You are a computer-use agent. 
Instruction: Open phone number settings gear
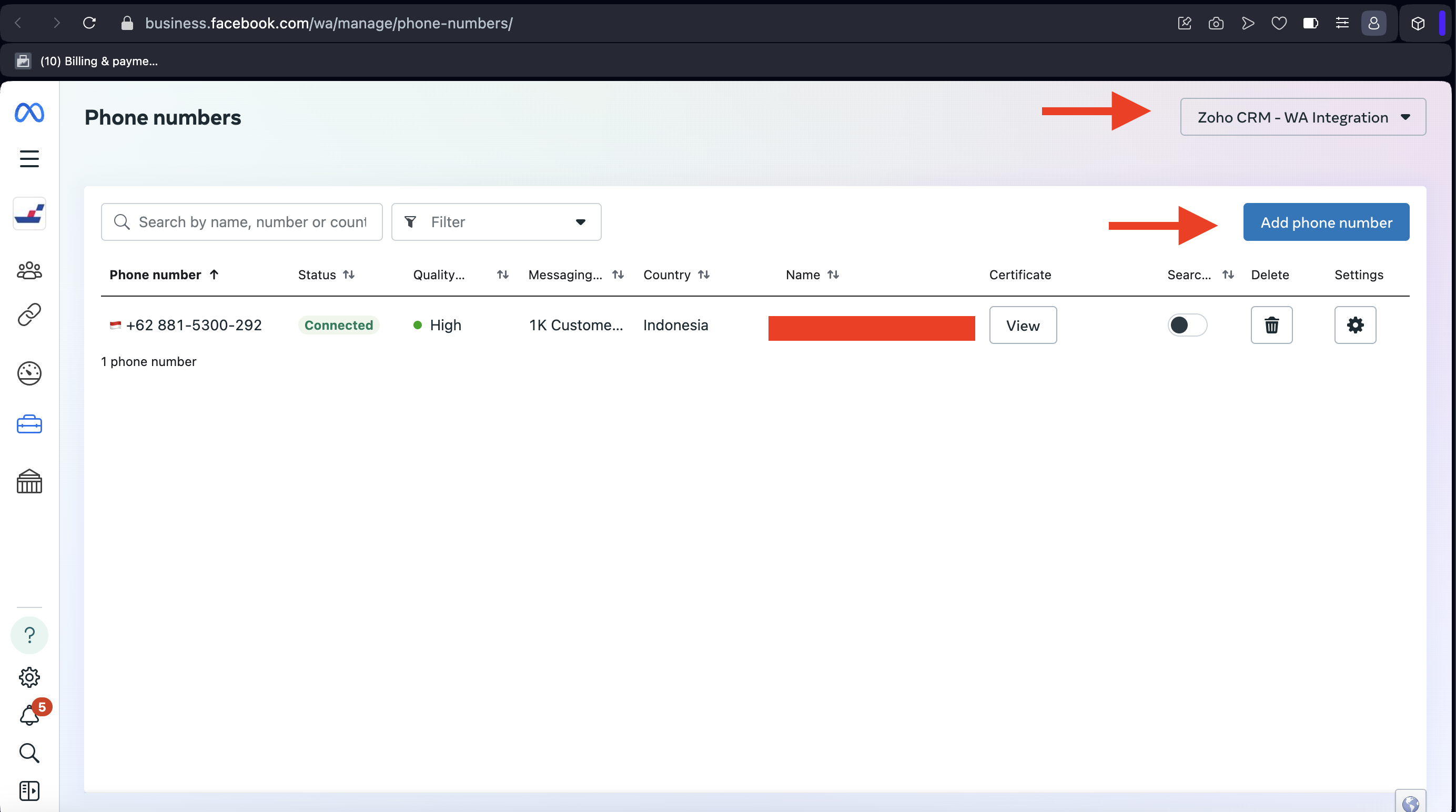tap(1355, 325)
